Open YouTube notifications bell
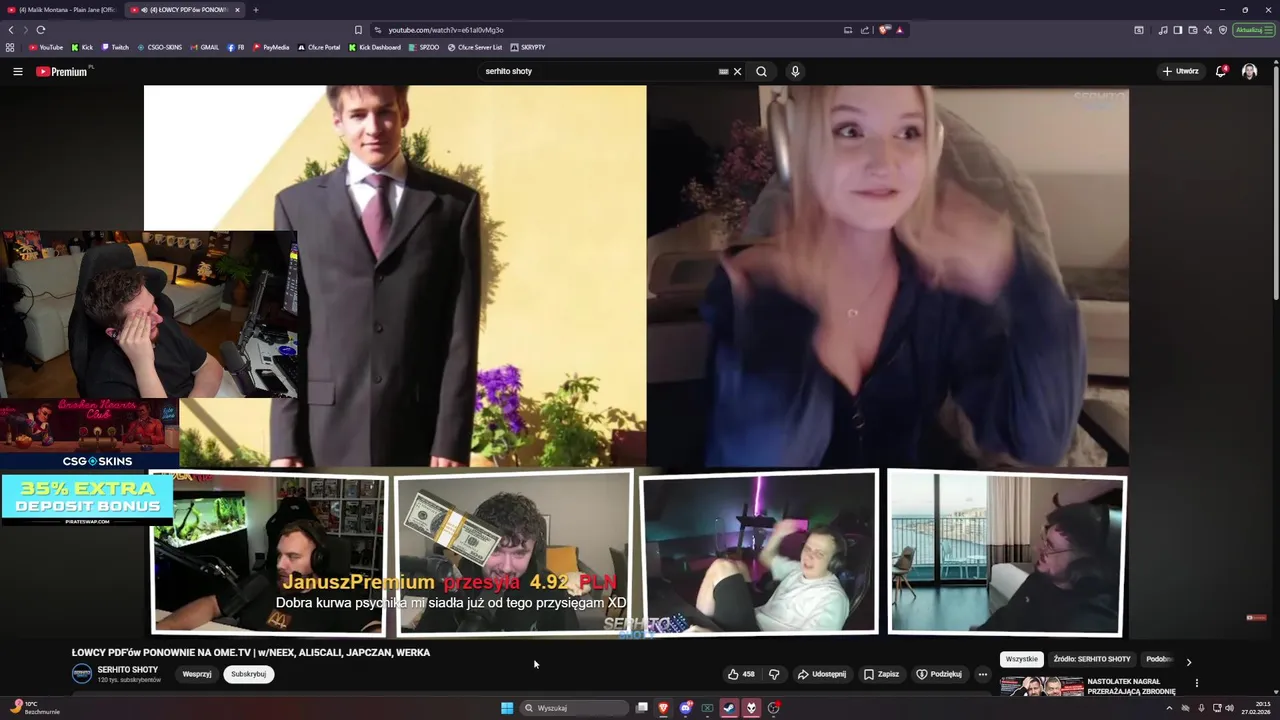The width and height of the screenshot is (1280, 720). 1221,71
